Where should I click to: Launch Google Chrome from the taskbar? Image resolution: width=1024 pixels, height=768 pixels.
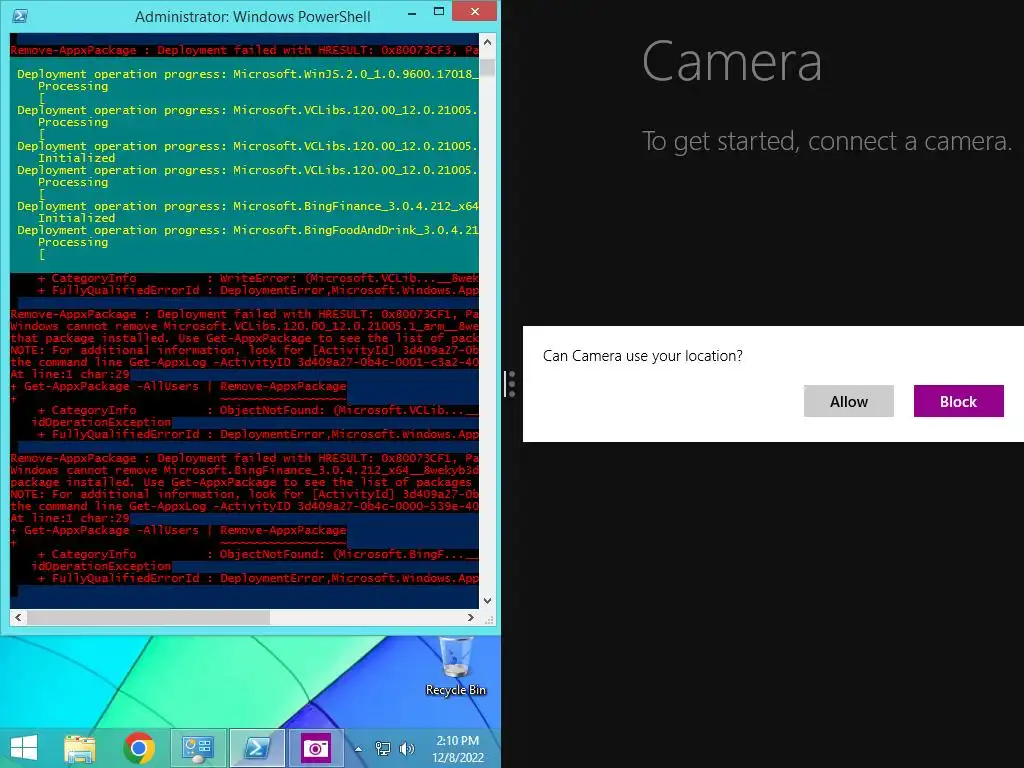pos(139,748)
